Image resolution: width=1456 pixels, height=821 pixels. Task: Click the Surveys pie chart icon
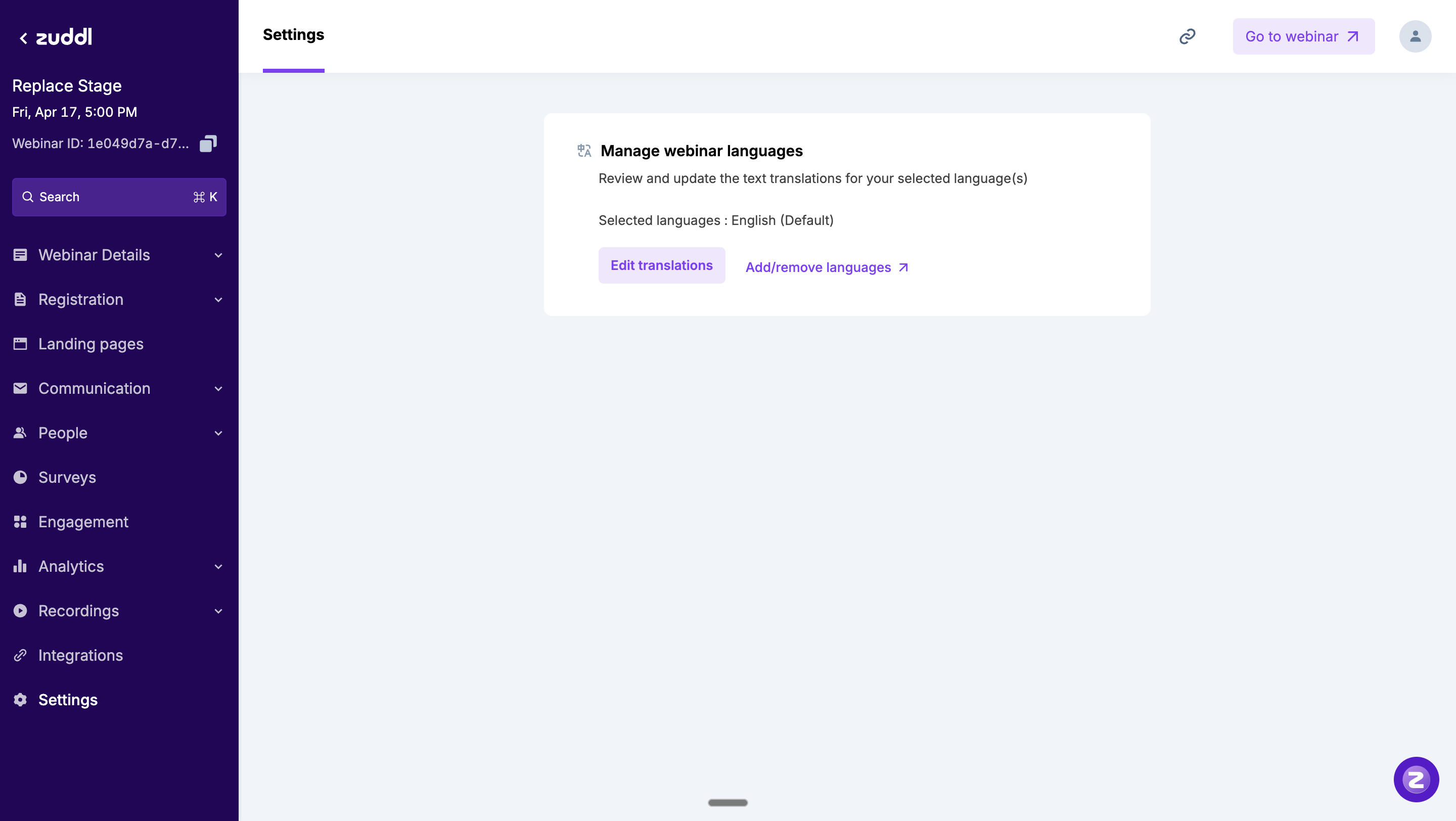20,477
